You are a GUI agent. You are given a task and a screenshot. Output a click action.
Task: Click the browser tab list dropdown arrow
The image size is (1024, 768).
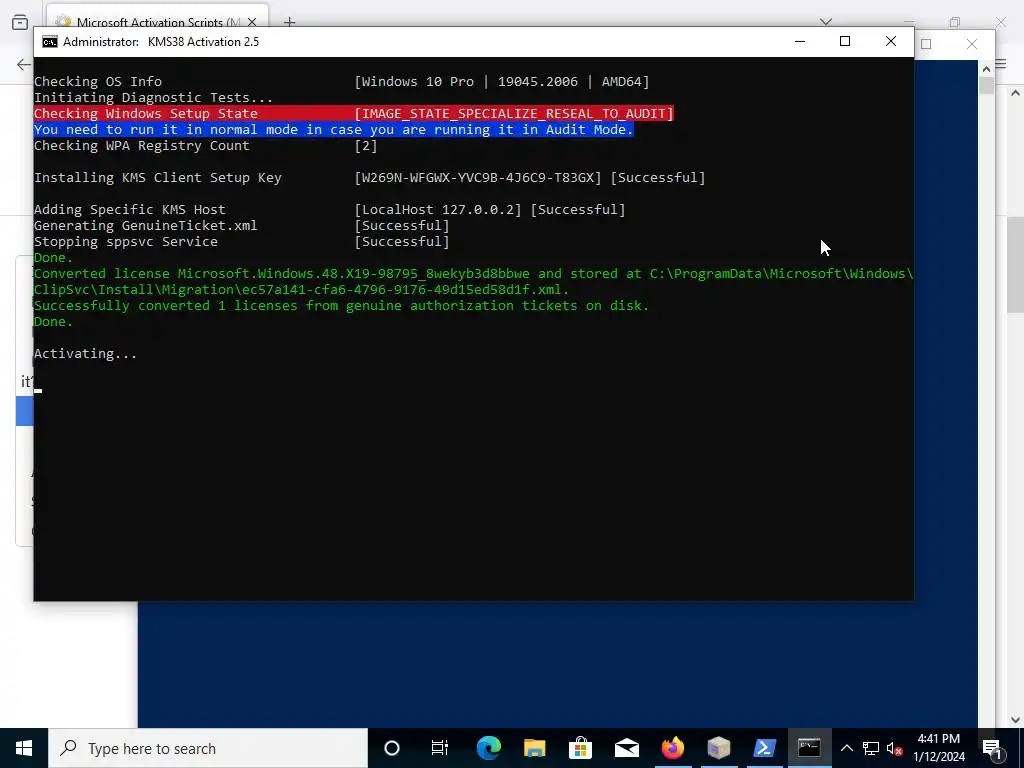pyautogui.click(x=825, y=22)
